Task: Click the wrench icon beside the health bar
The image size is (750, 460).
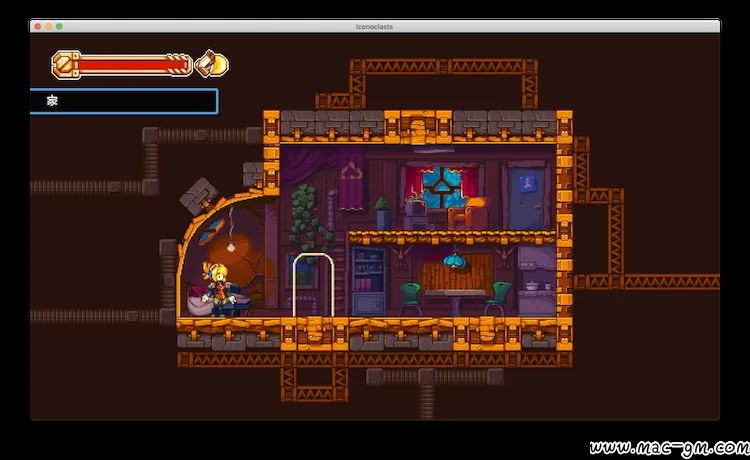Action: [212, 64]
